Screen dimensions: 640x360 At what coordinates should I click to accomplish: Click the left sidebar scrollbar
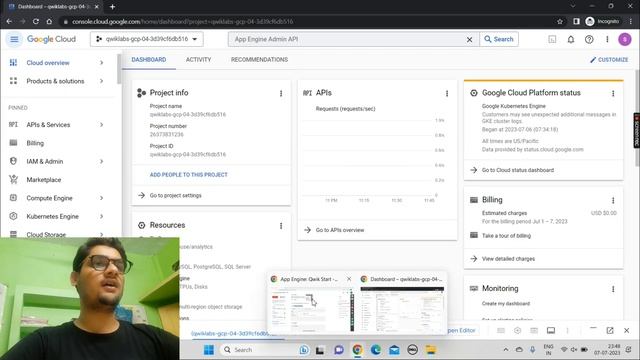tap(119, 69)
